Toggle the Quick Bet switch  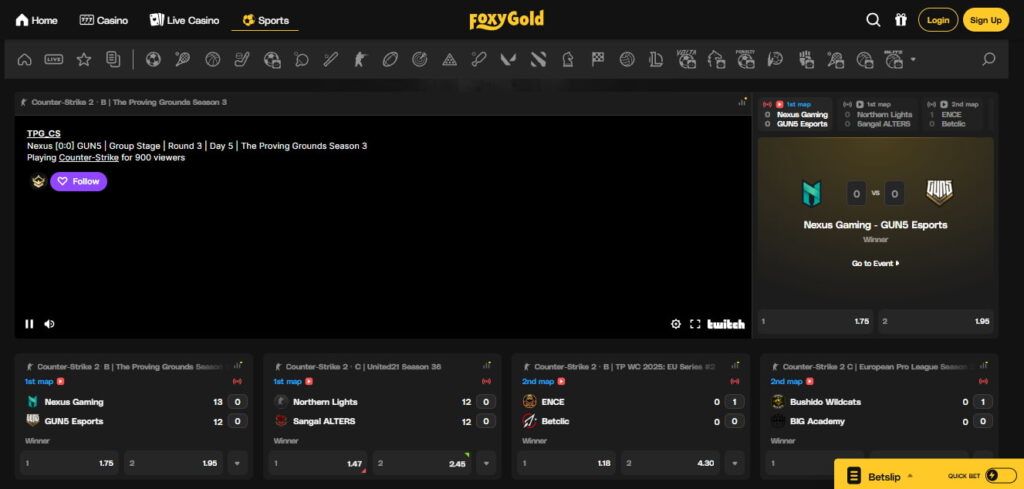click(x=1000, y=476)
